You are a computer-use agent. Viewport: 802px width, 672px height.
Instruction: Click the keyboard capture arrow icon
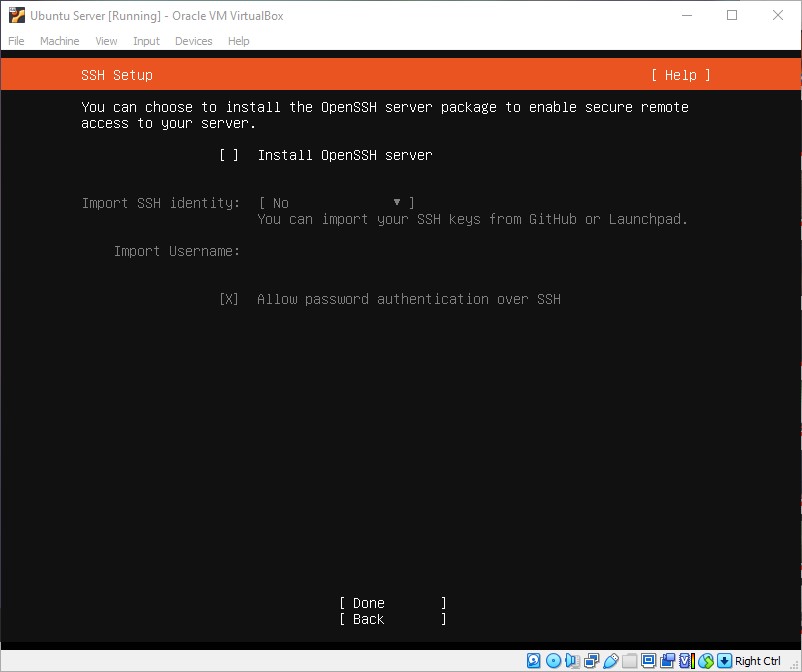click(x=724, y=661)
